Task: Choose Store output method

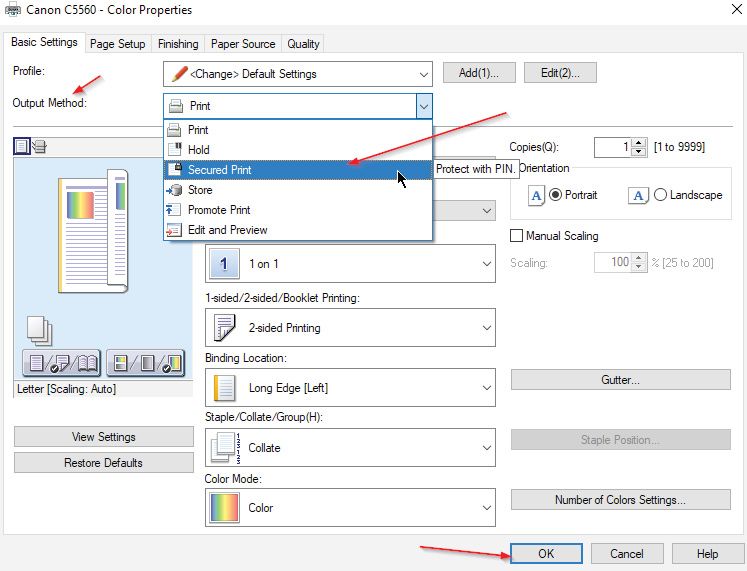Action: [298, 190]
